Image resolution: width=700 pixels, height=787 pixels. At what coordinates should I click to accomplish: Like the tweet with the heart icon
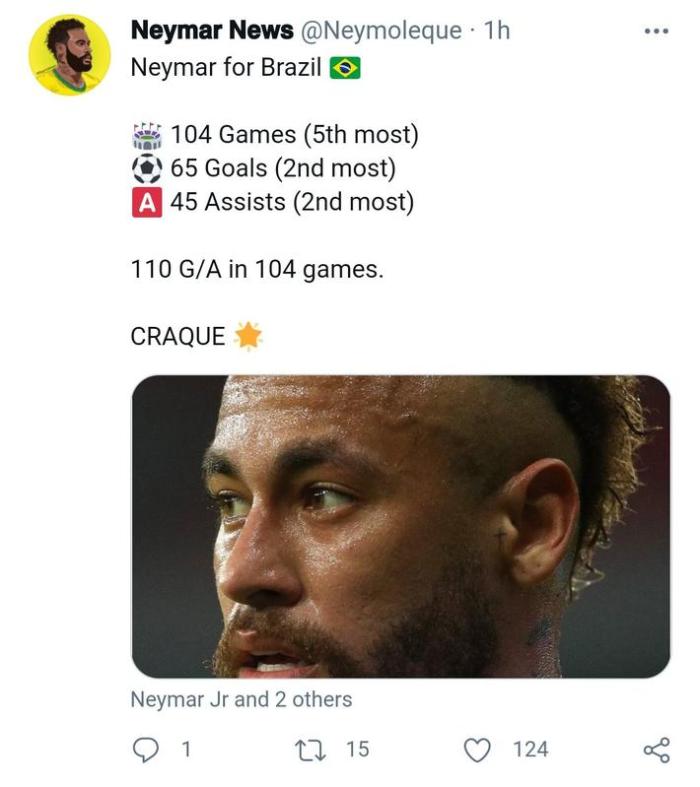480,749
